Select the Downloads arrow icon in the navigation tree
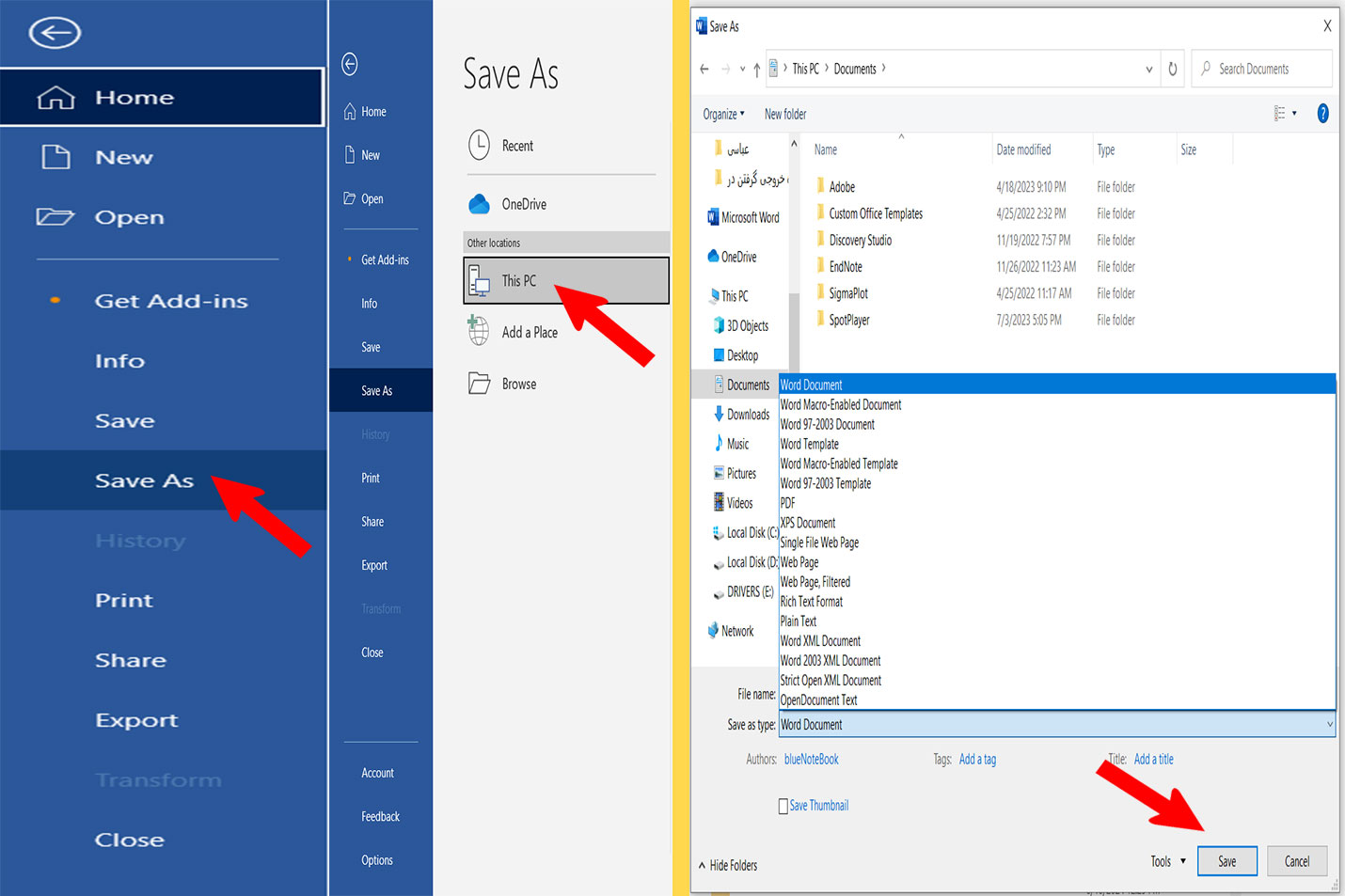The height and width of the screenshot is (896, 1345). pyautogui.click(x=719, y=414)
